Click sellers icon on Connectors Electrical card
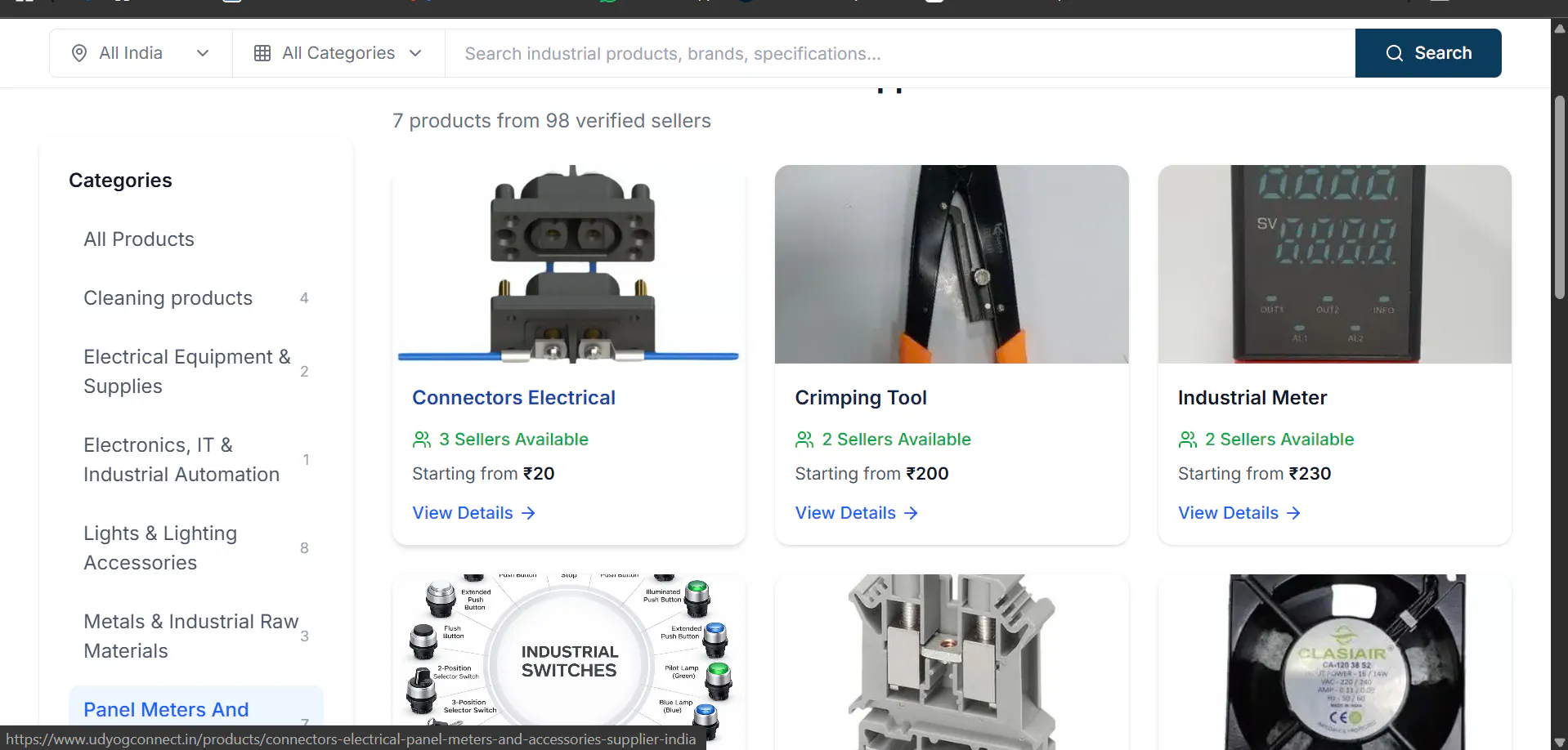Viewport: 1568px width, 750px height. (x=422, y=440)
